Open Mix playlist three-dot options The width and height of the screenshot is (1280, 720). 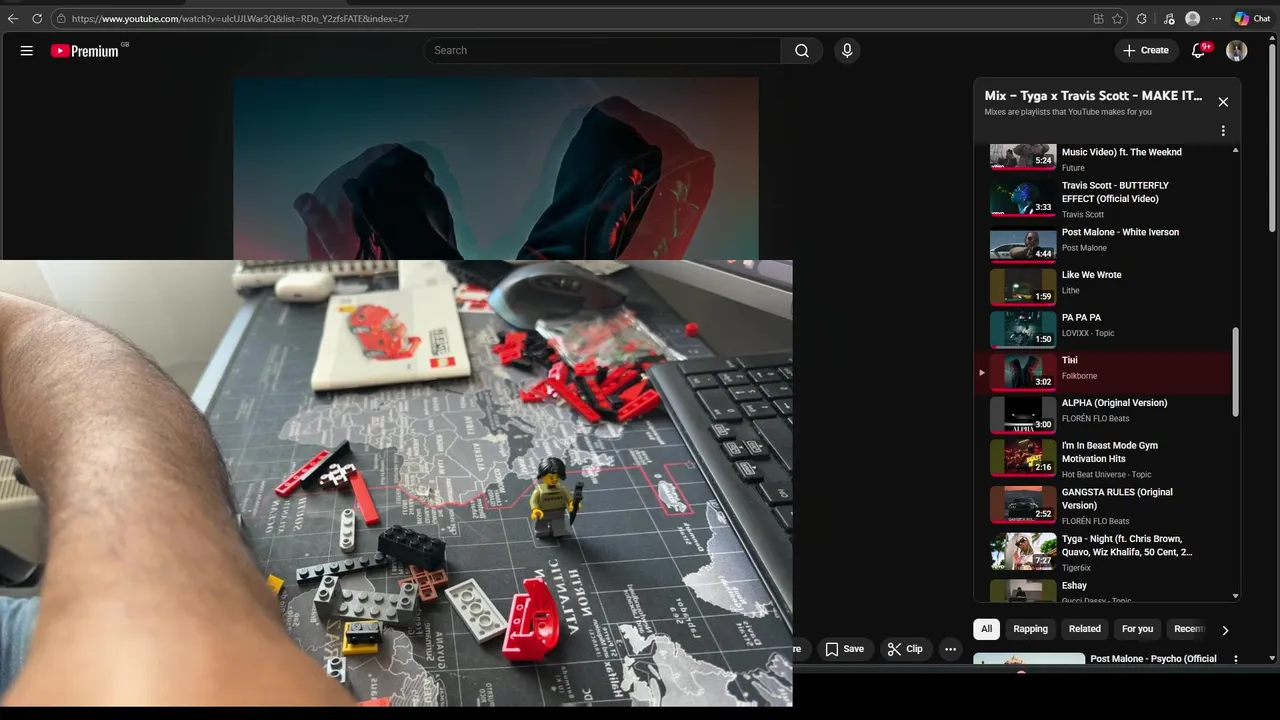point(1223,131)
